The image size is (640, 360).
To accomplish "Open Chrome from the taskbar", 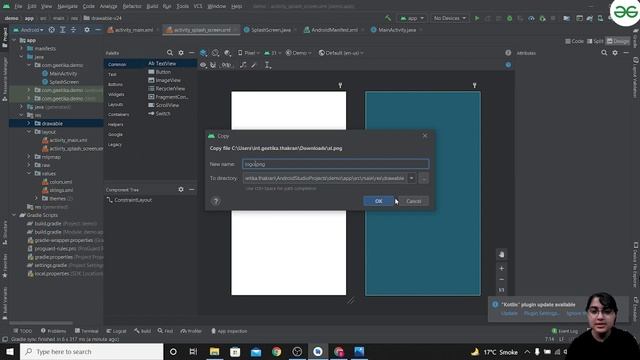I will coord(276,352).
